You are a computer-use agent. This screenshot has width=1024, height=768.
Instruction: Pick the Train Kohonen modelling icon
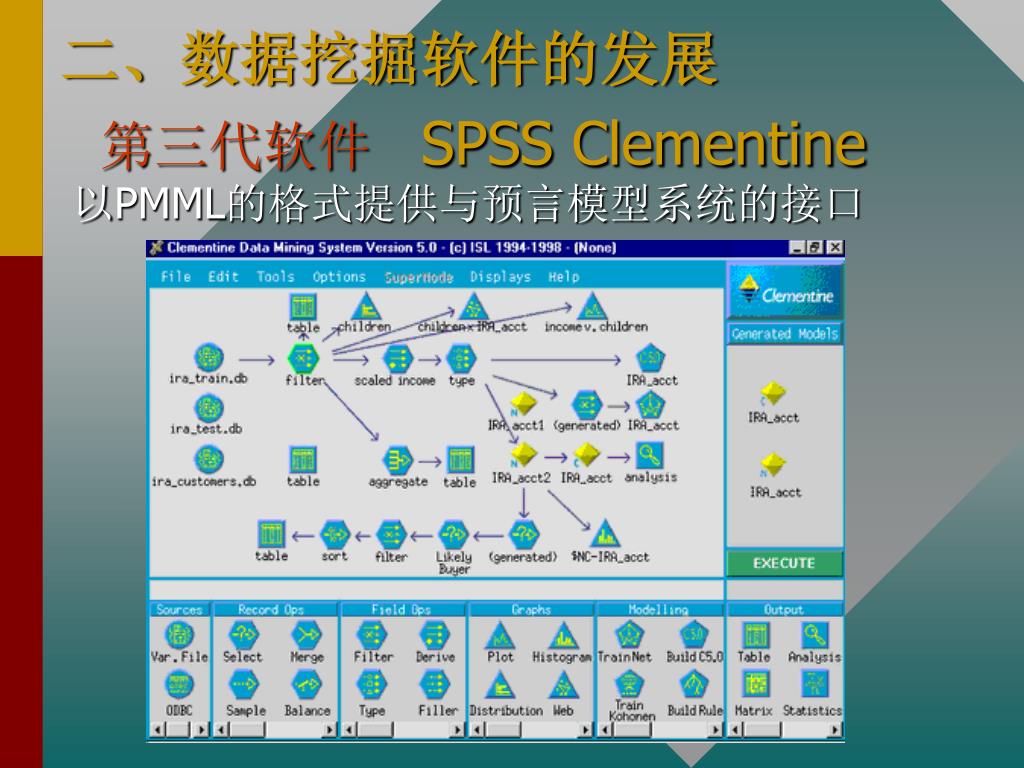pos(630,684)
